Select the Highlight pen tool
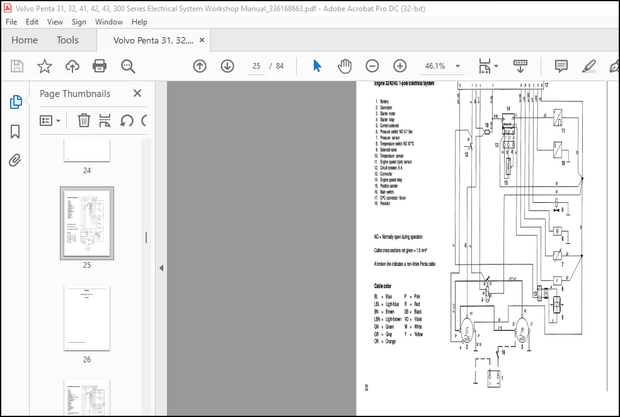This screenshot has width=620, height=417. [x=589, y=66]
